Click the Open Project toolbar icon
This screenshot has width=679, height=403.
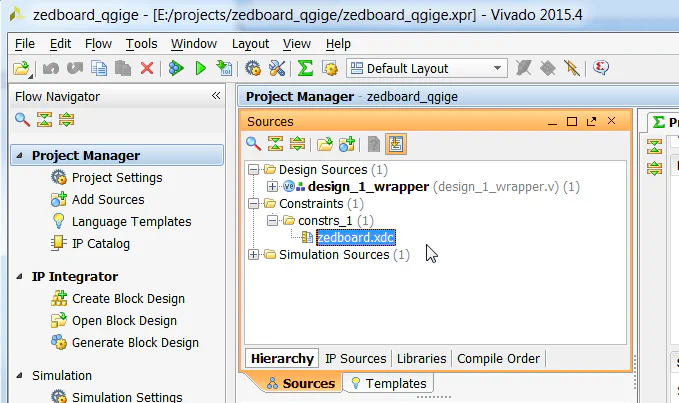coord(21,68)
